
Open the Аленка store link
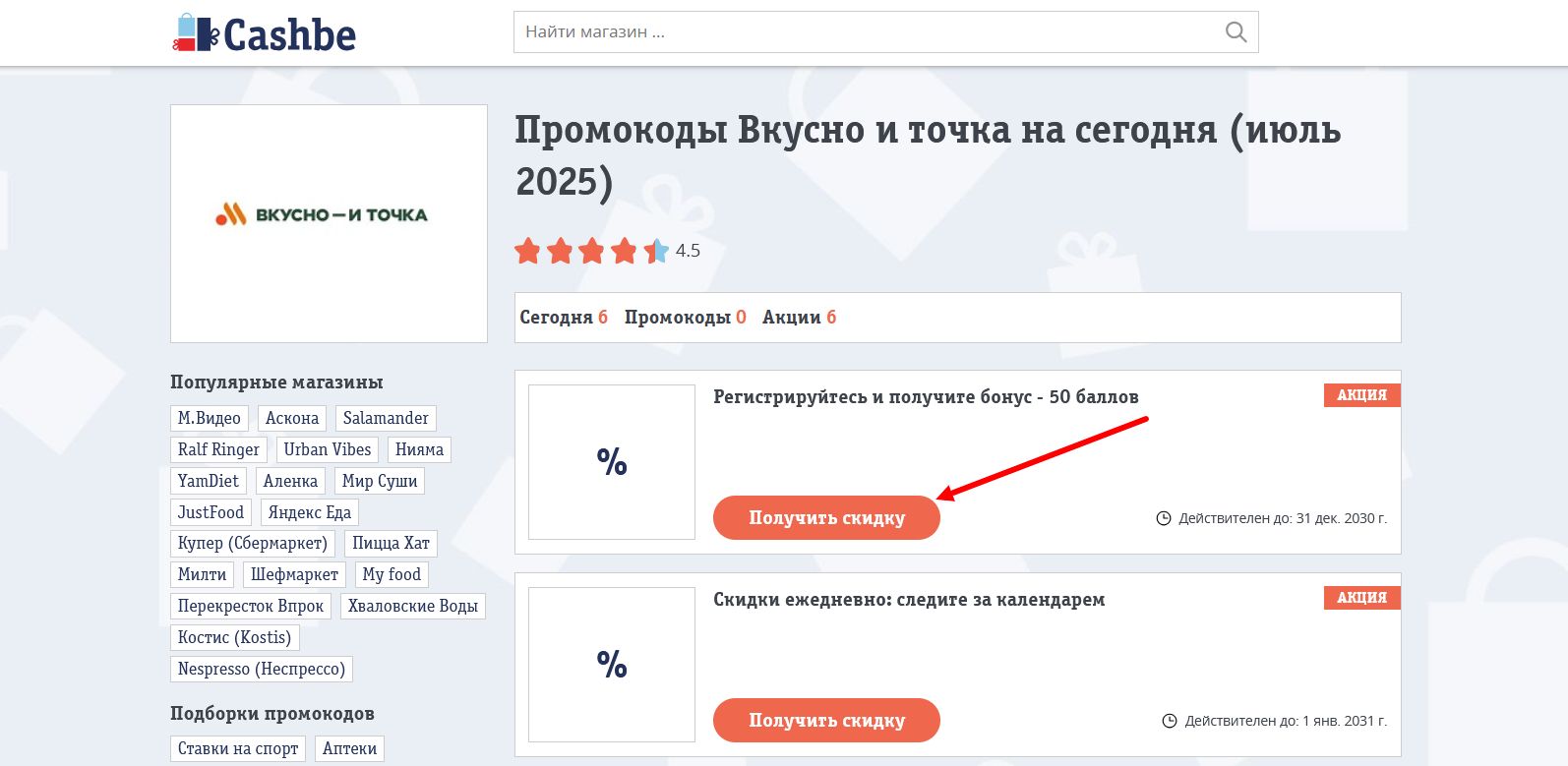290,481
